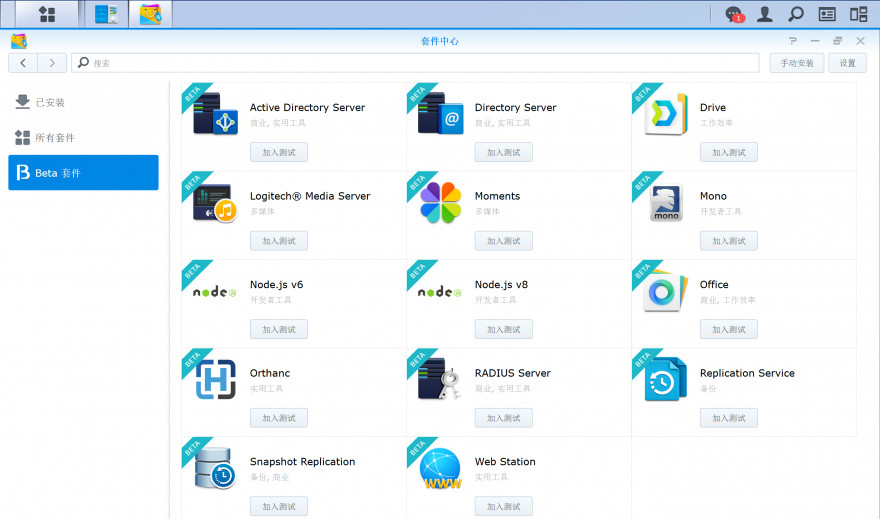Open the Snapshot Replication icon
Image resolution: width=880 pixels, height=519 pixels.
[215, 469]
